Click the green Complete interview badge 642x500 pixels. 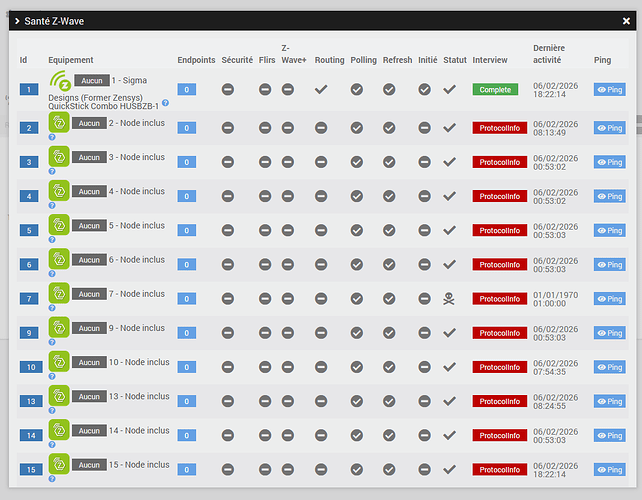pyautogui.click(x=495, y=89)
